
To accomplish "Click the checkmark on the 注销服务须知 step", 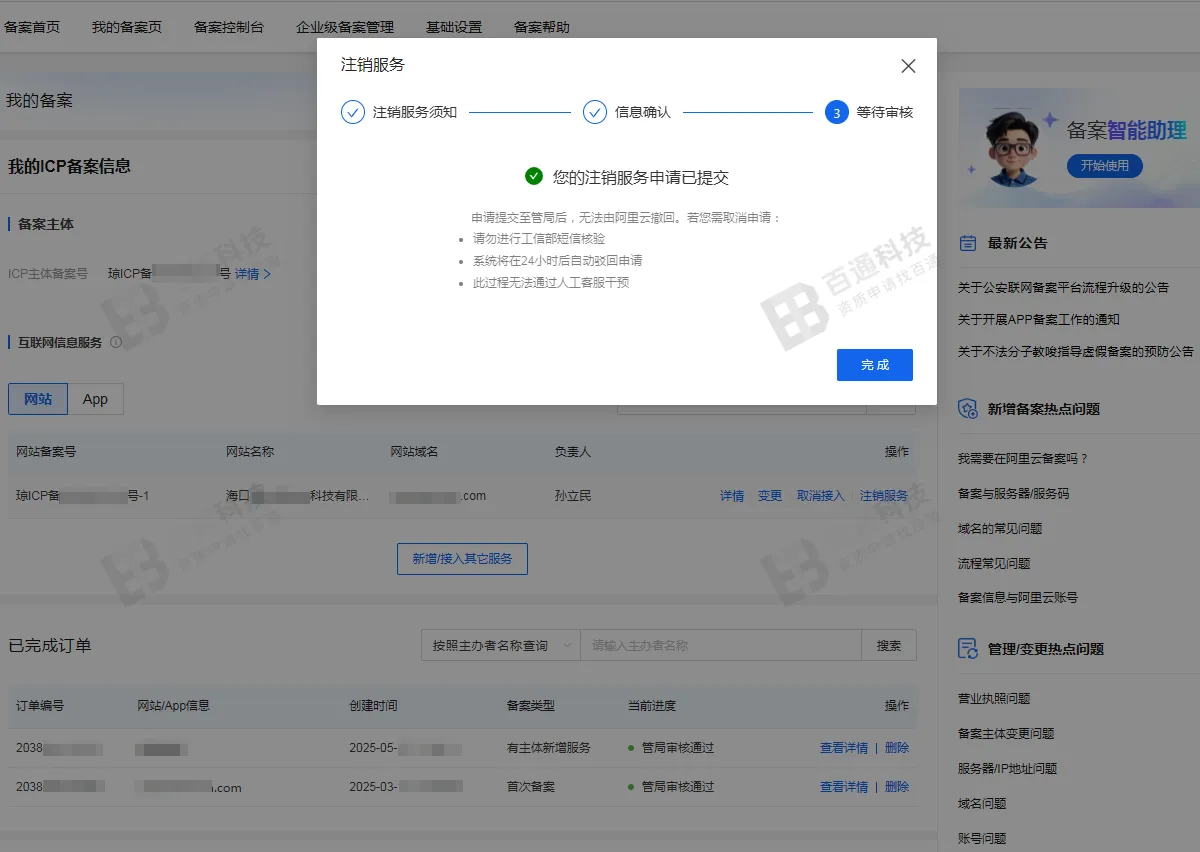I will 352,112.
